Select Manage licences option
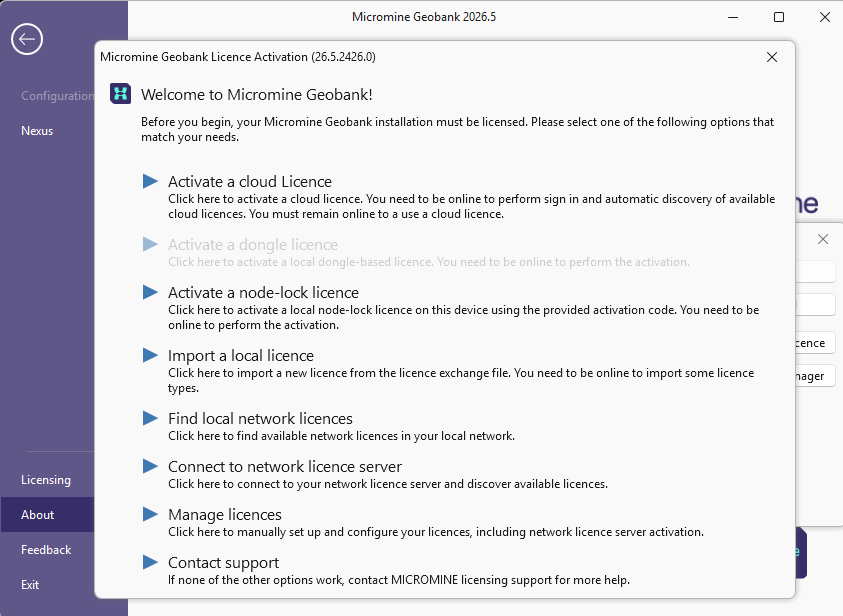 pyautogui.click(x=225, y=514)
